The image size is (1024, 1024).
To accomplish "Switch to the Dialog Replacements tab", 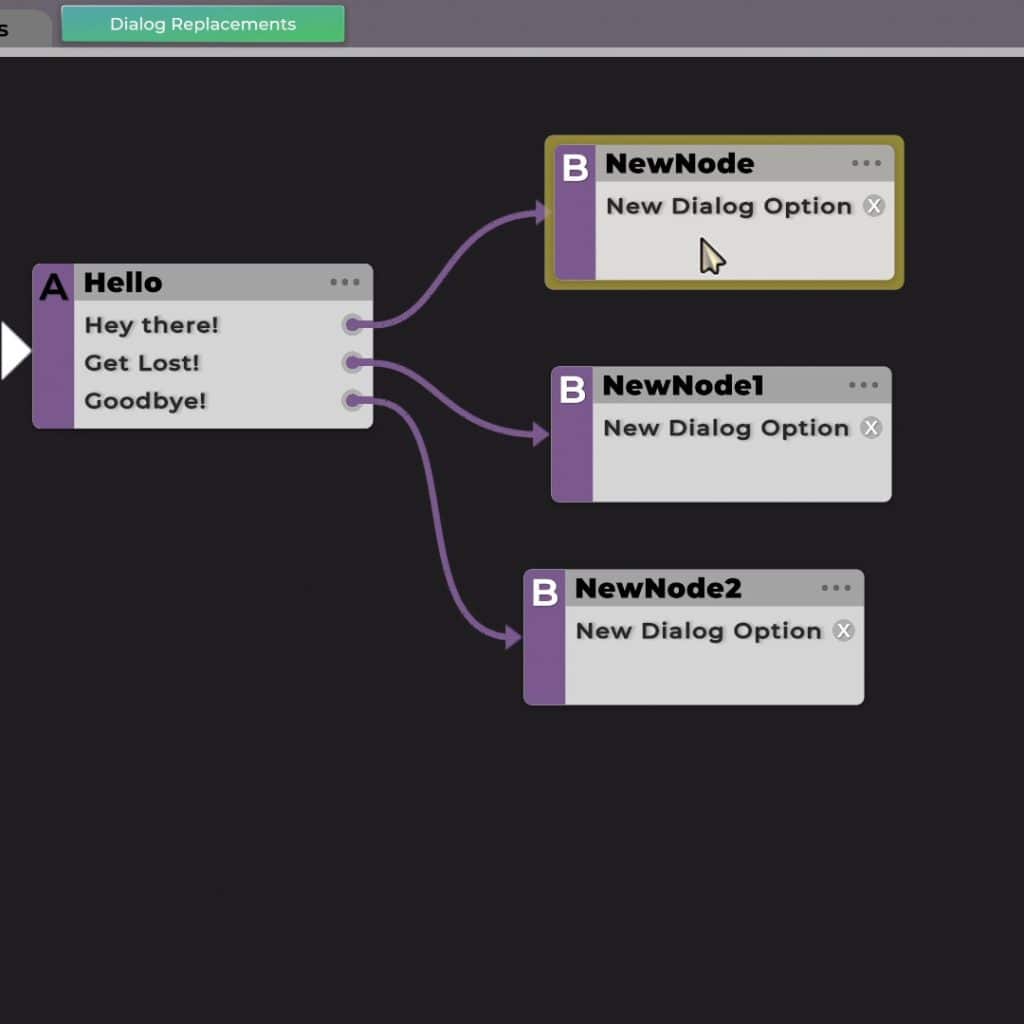I will click(203, 24).
